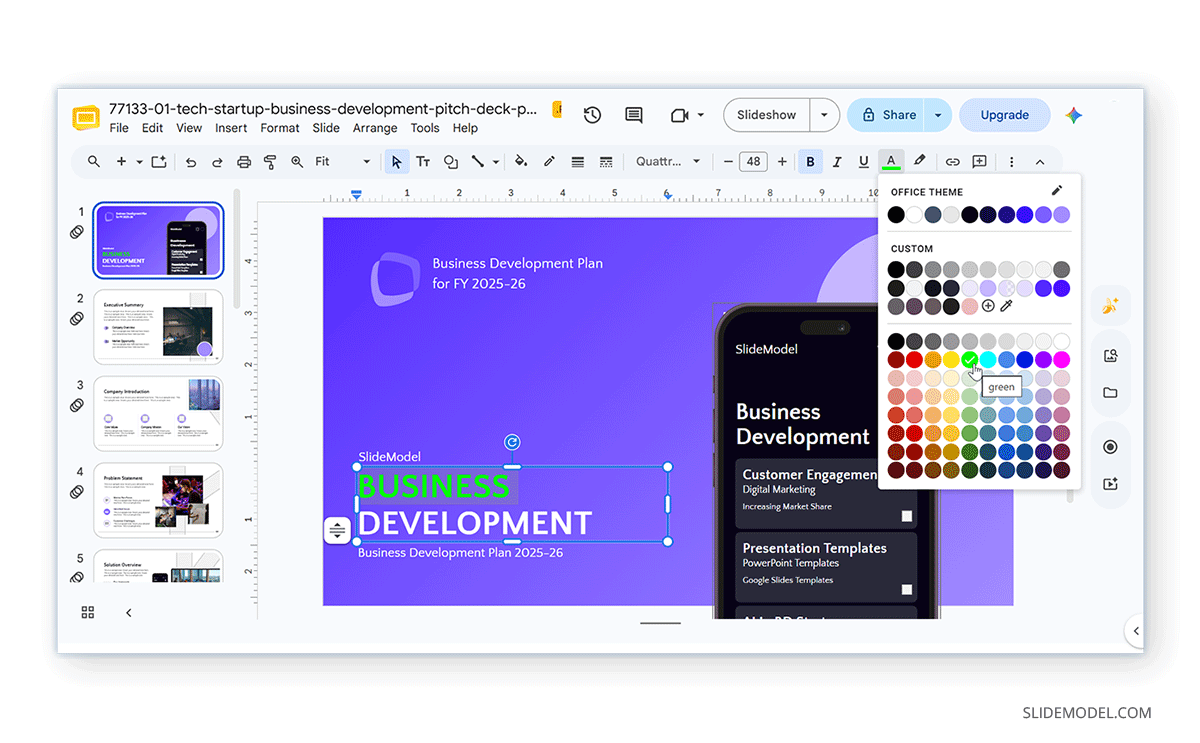Open the record slideshow icon
1200x743 pixels.
[x=1110, y=447]
